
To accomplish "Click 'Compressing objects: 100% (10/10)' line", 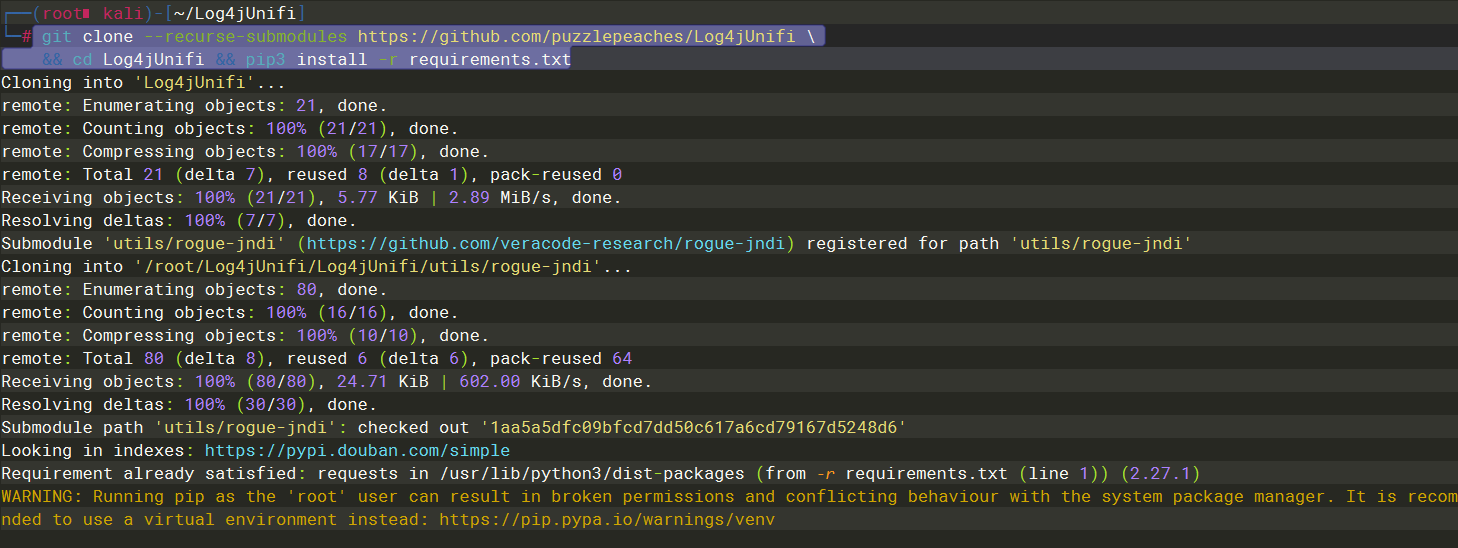I will 245,336.
